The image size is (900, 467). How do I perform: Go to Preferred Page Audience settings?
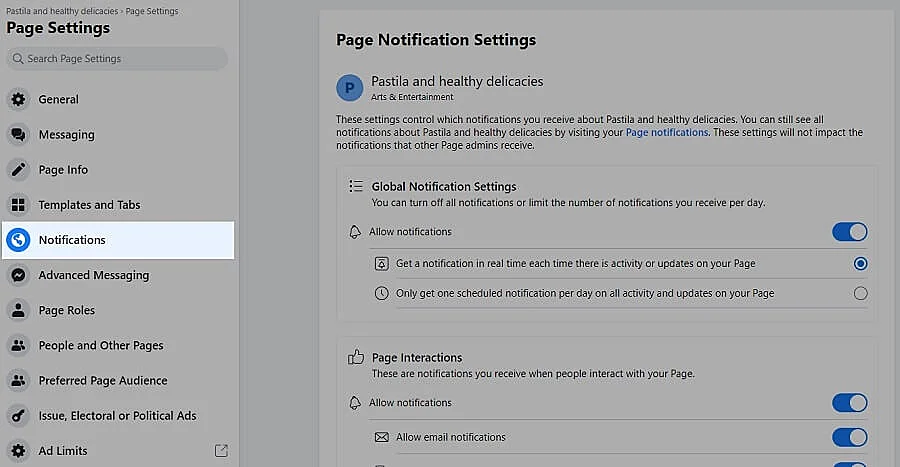(102, 381)
